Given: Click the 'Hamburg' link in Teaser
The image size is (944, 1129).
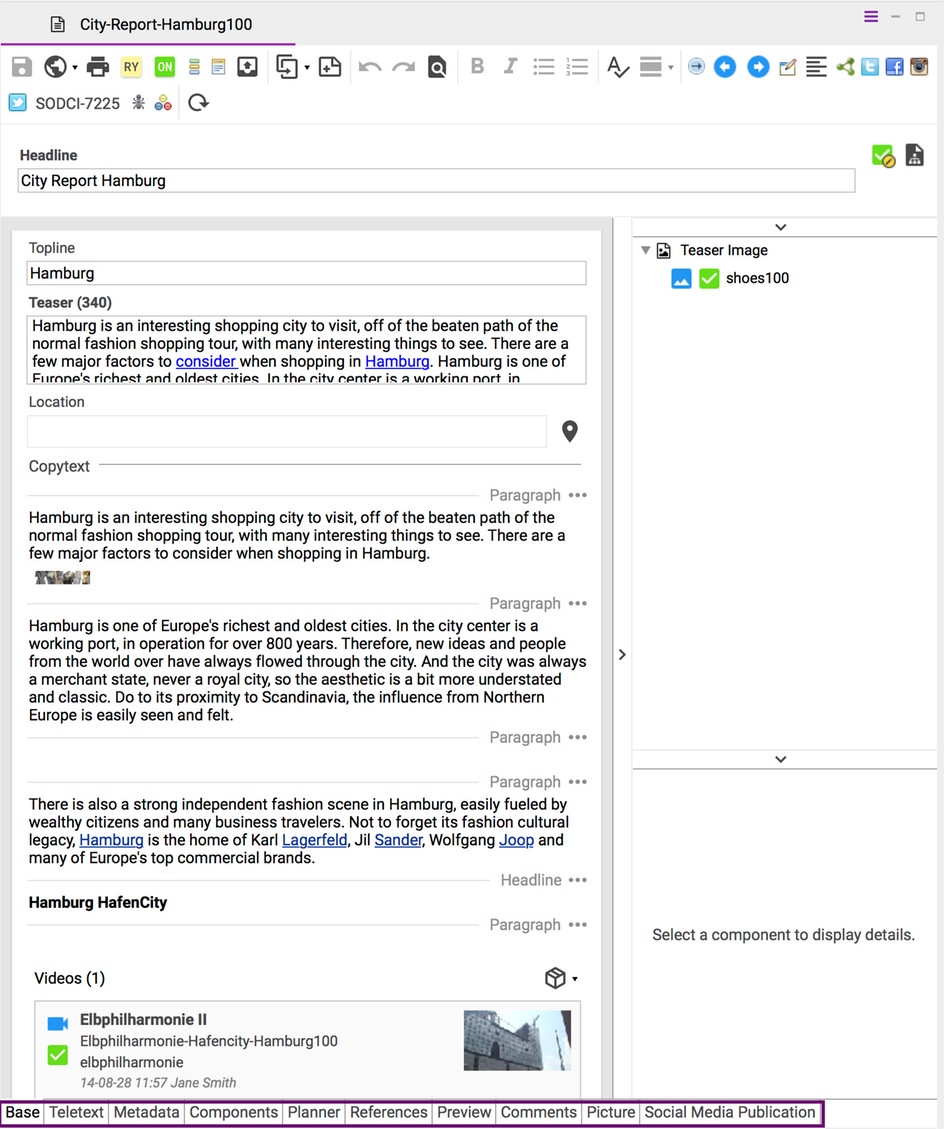Looking at the screenshot, I should (x=397, y=361).
